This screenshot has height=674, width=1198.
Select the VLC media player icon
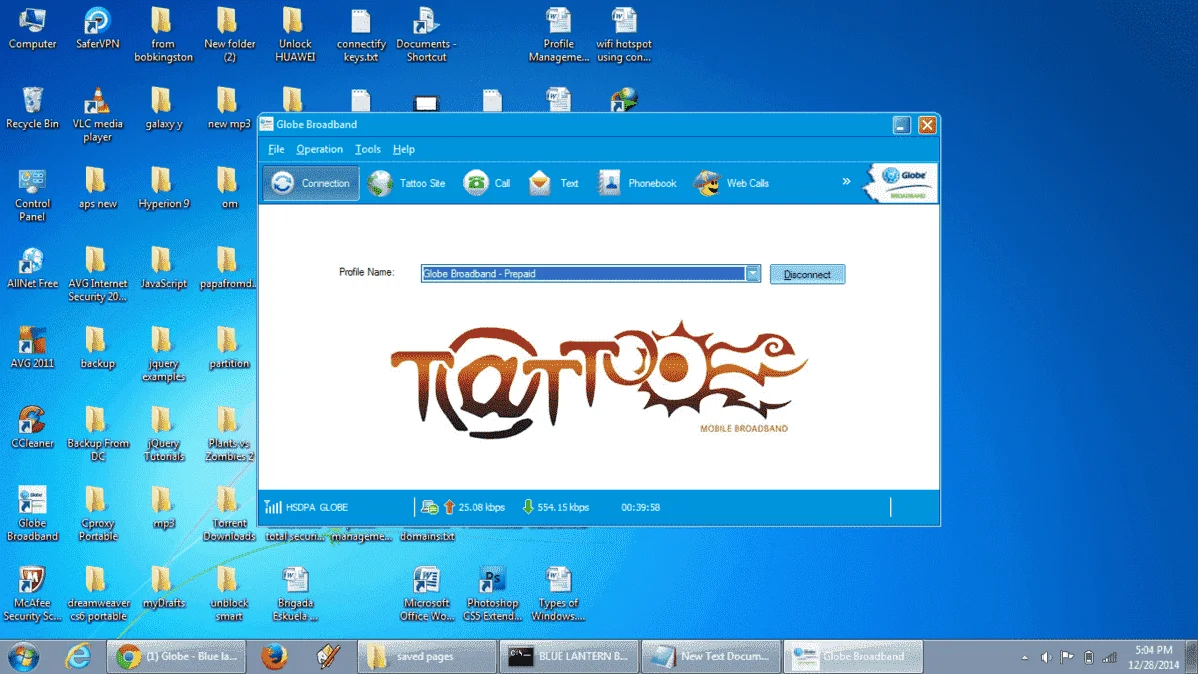97,114
